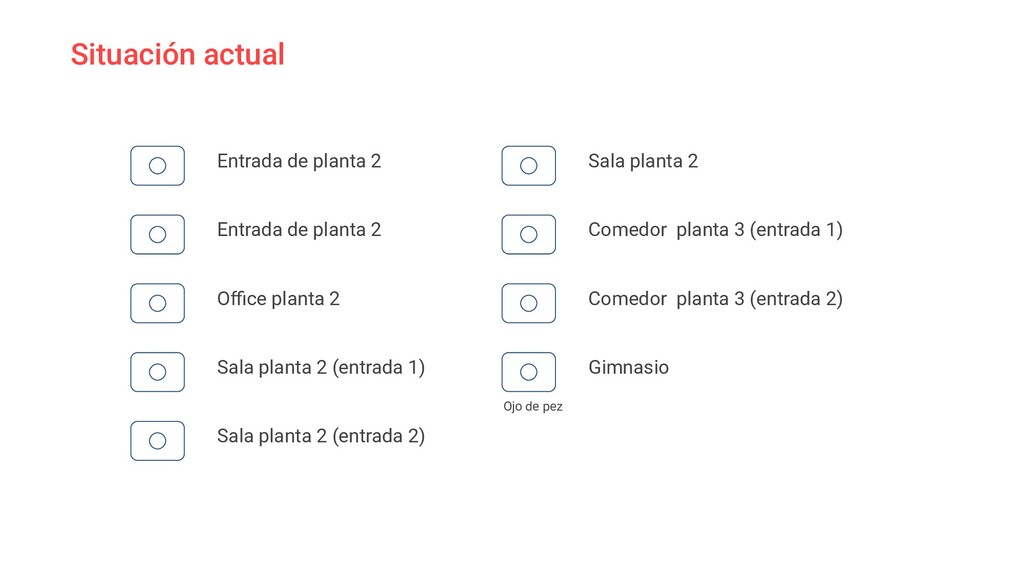This screenshot has width=1024, height=576.
Task: Select the 'Situación actual' slide title
Action: (177, 54)
